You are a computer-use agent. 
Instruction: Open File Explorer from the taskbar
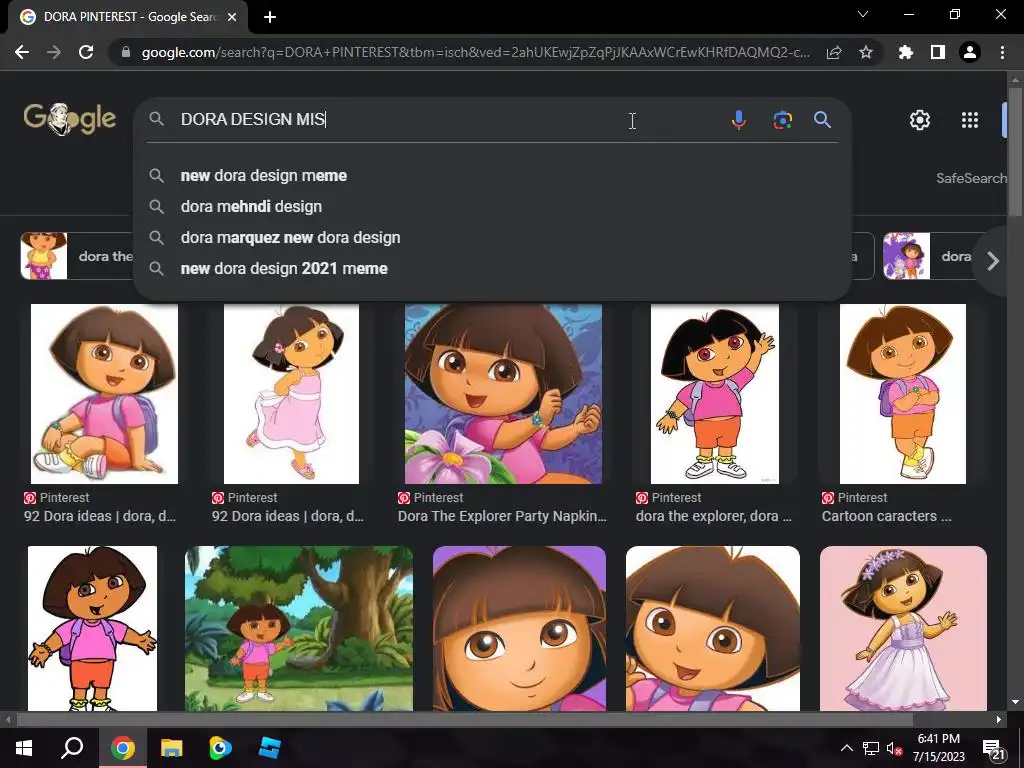(x=172, y=748)
